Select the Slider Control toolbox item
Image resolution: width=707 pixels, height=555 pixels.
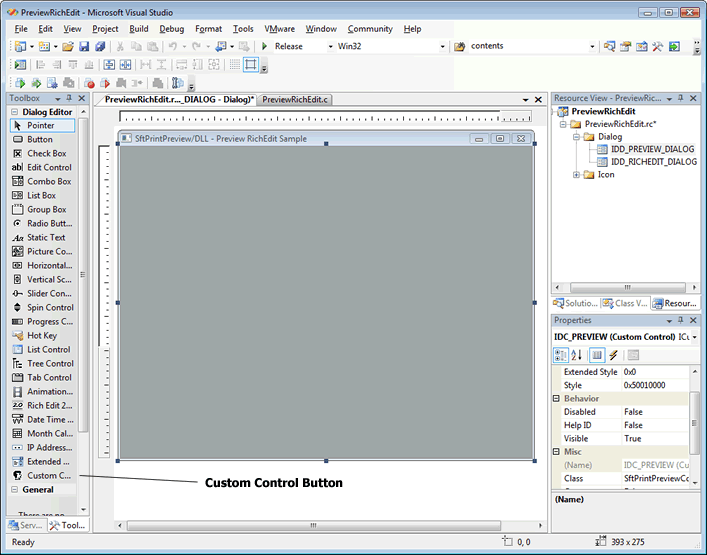tap(48, 294)
